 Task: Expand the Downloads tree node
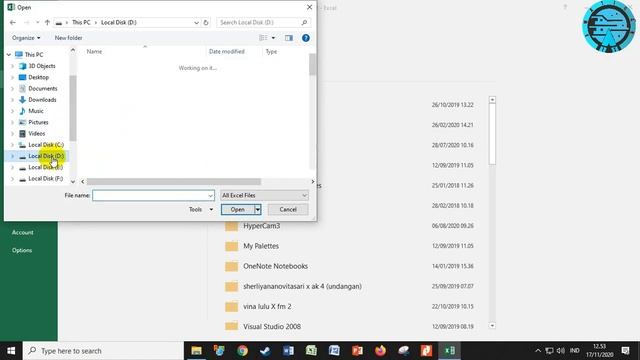coord(12,100)
